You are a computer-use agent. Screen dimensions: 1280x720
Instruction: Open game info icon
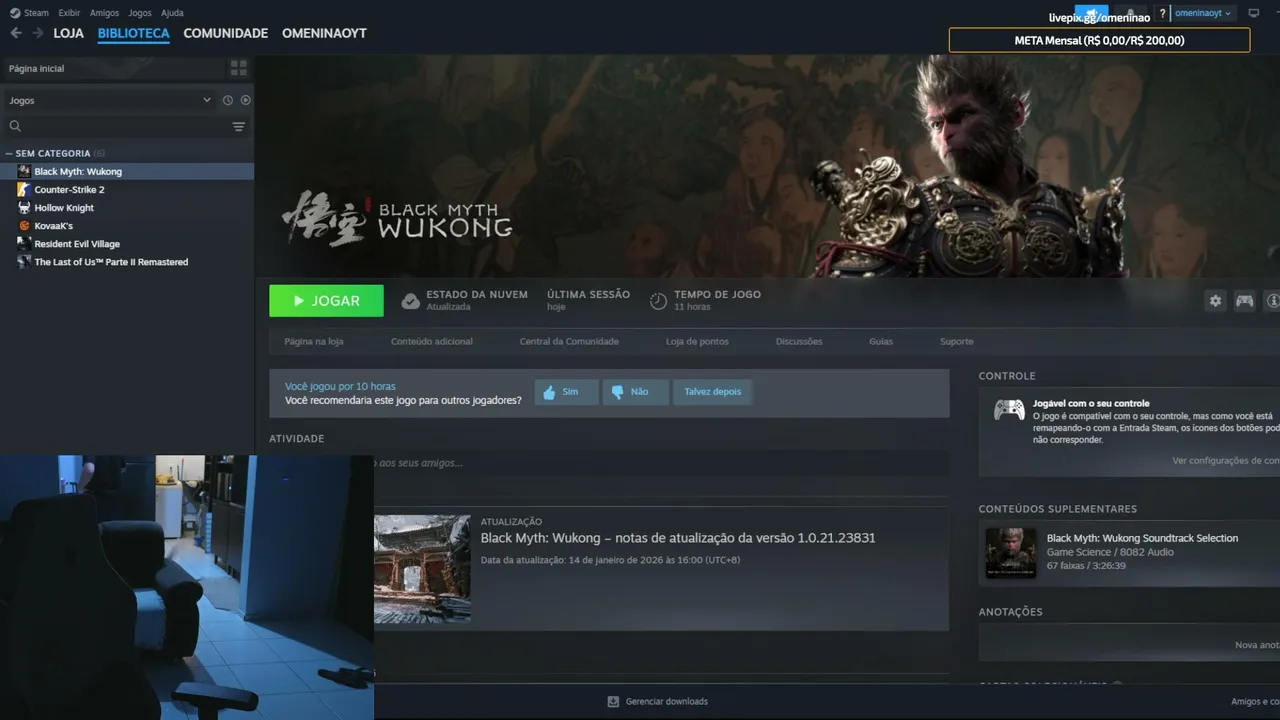click(1273, 301)
